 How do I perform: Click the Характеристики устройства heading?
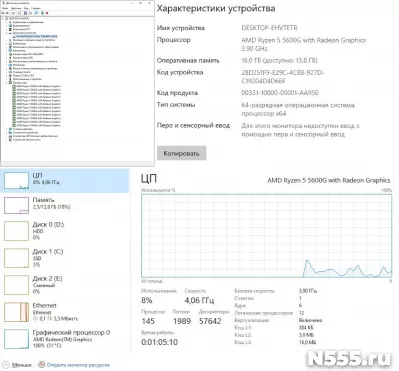[x=216, y=8]
